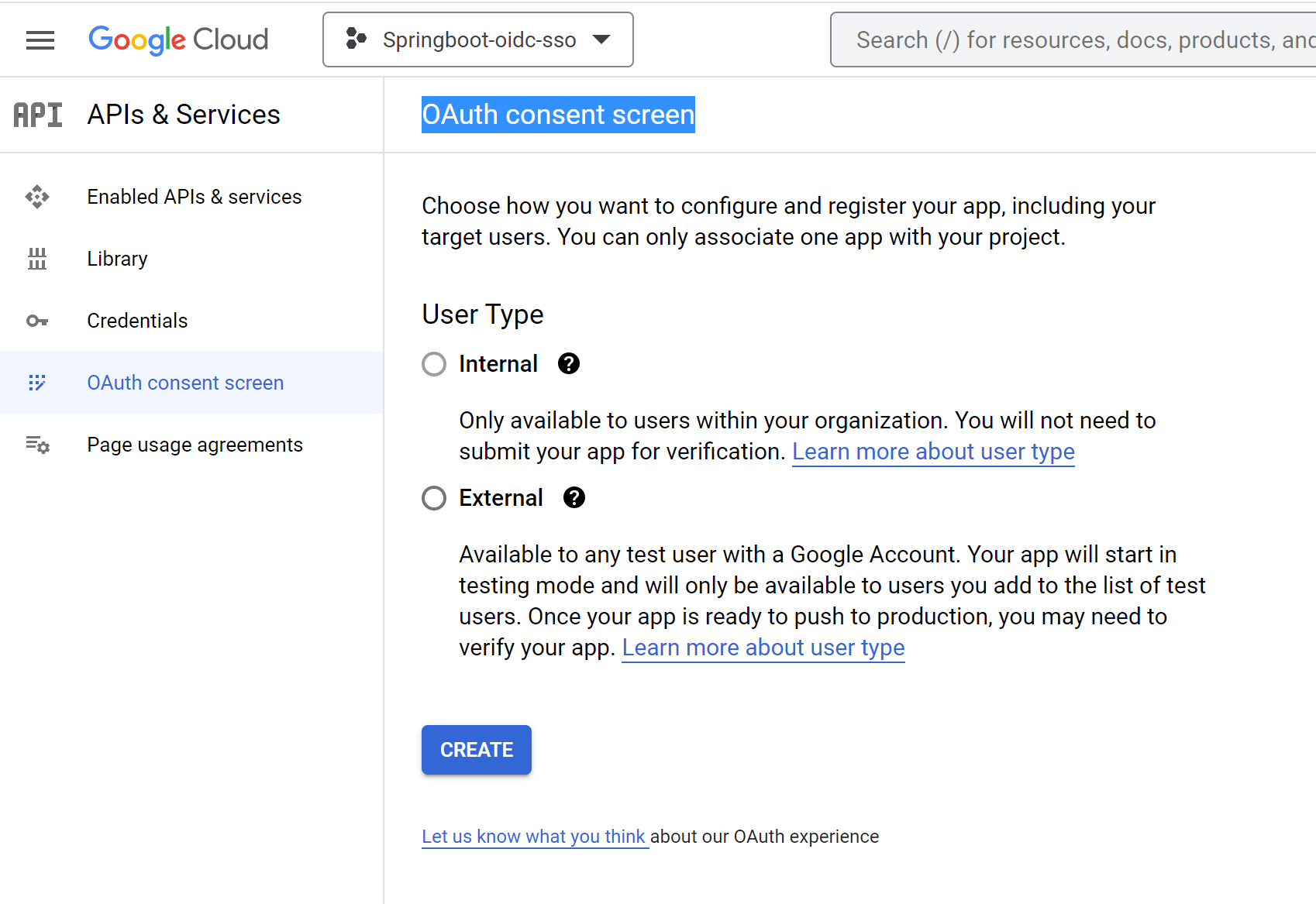Select the Internal user type radio button
The image size is (1316, 904).
[x=434, y=364]
